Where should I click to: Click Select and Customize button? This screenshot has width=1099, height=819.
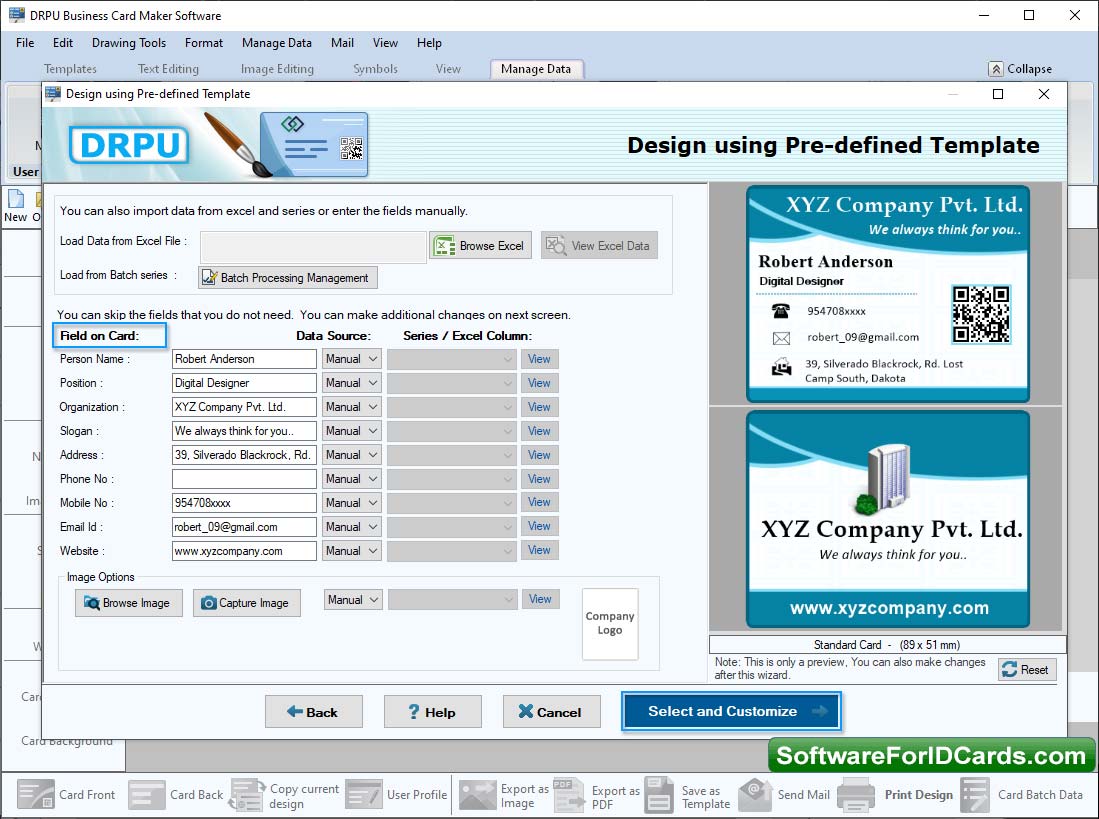pos(731,712)
